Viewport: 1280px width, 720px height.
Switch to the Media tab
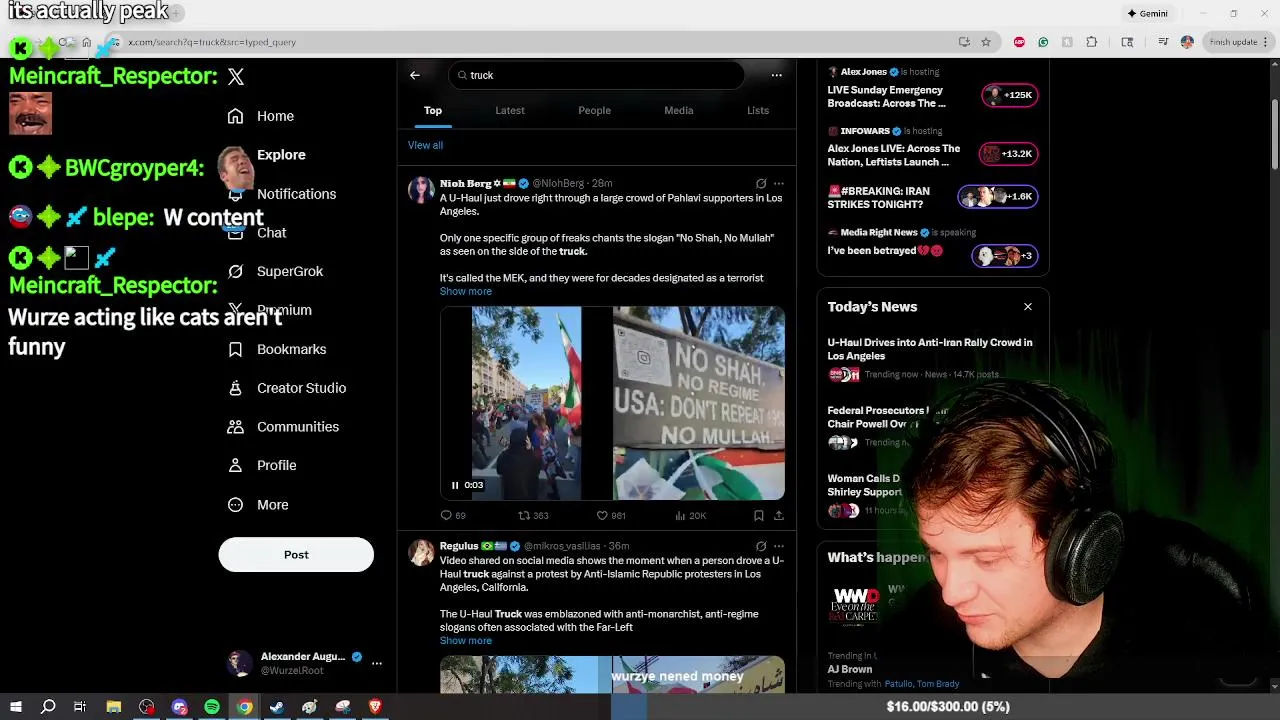(x=679, y=111)
